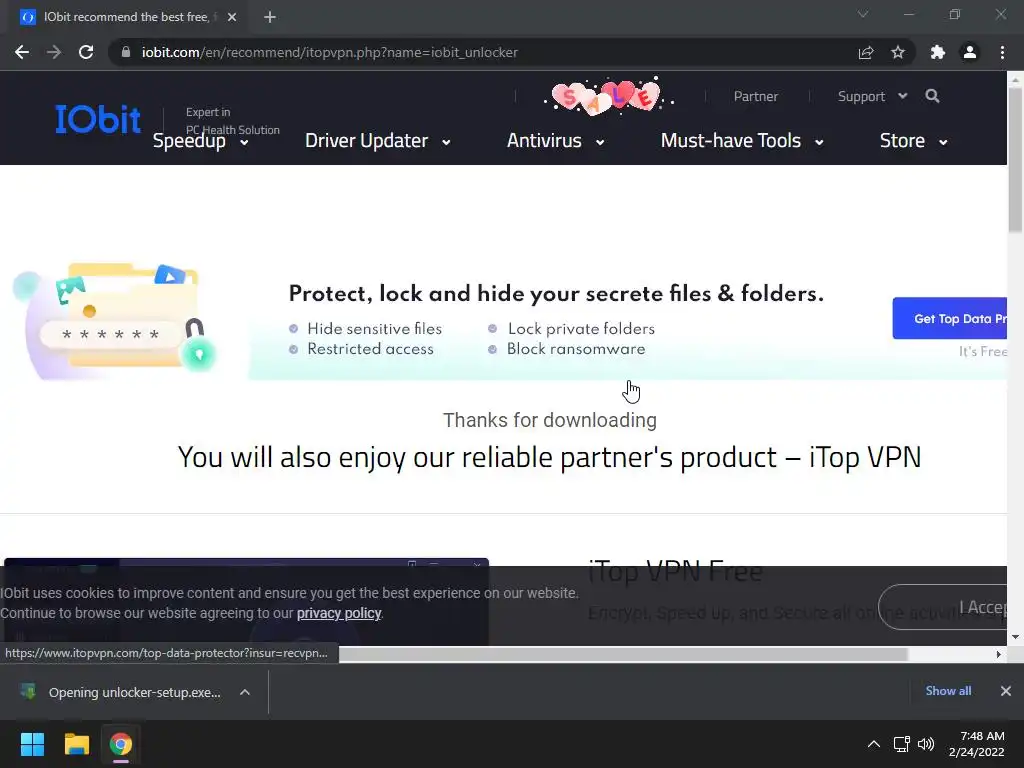Expand the unlocker-setup.exe download options
The width and height of the screenshot is (1024, 768).
click(x=245, y=692)
